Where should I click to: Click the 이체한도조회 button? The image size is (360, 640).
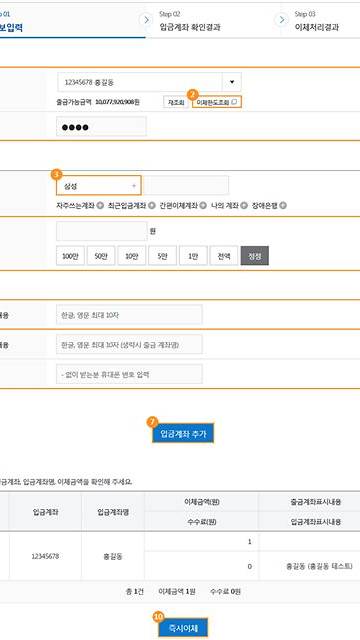pos(217,102)
